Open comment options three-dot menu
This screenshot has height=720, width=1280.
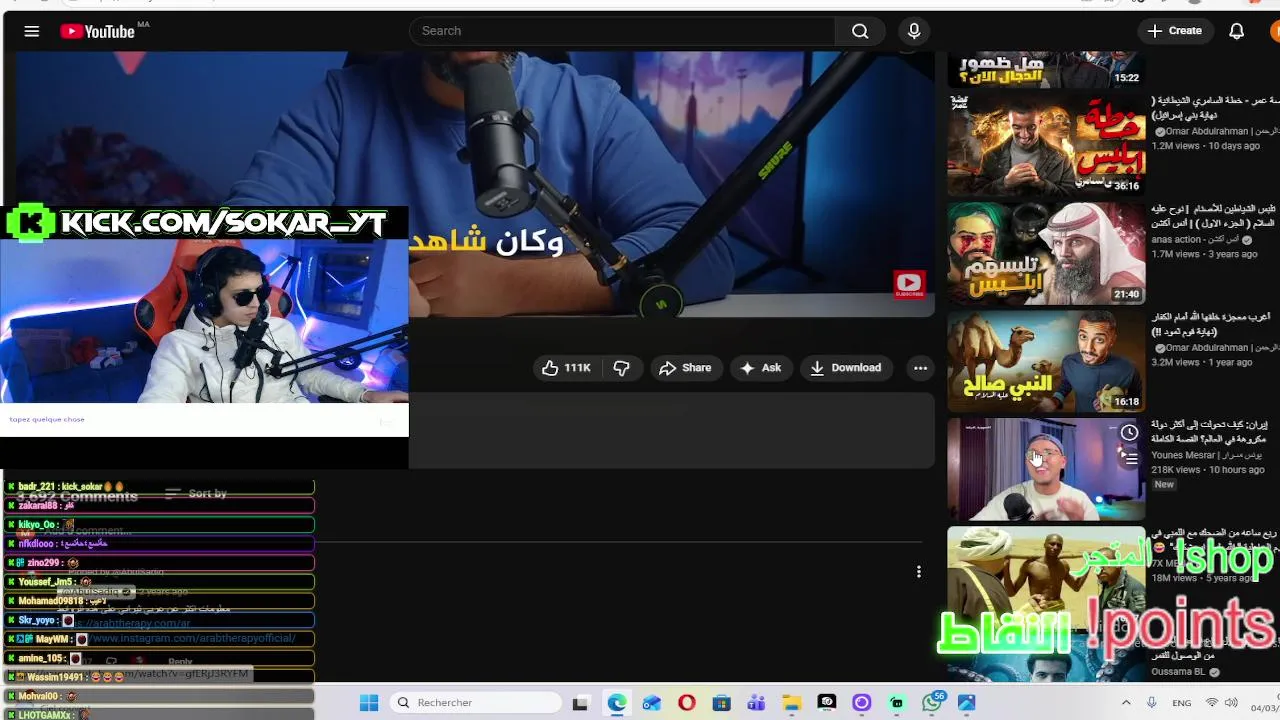click(918, 572)
